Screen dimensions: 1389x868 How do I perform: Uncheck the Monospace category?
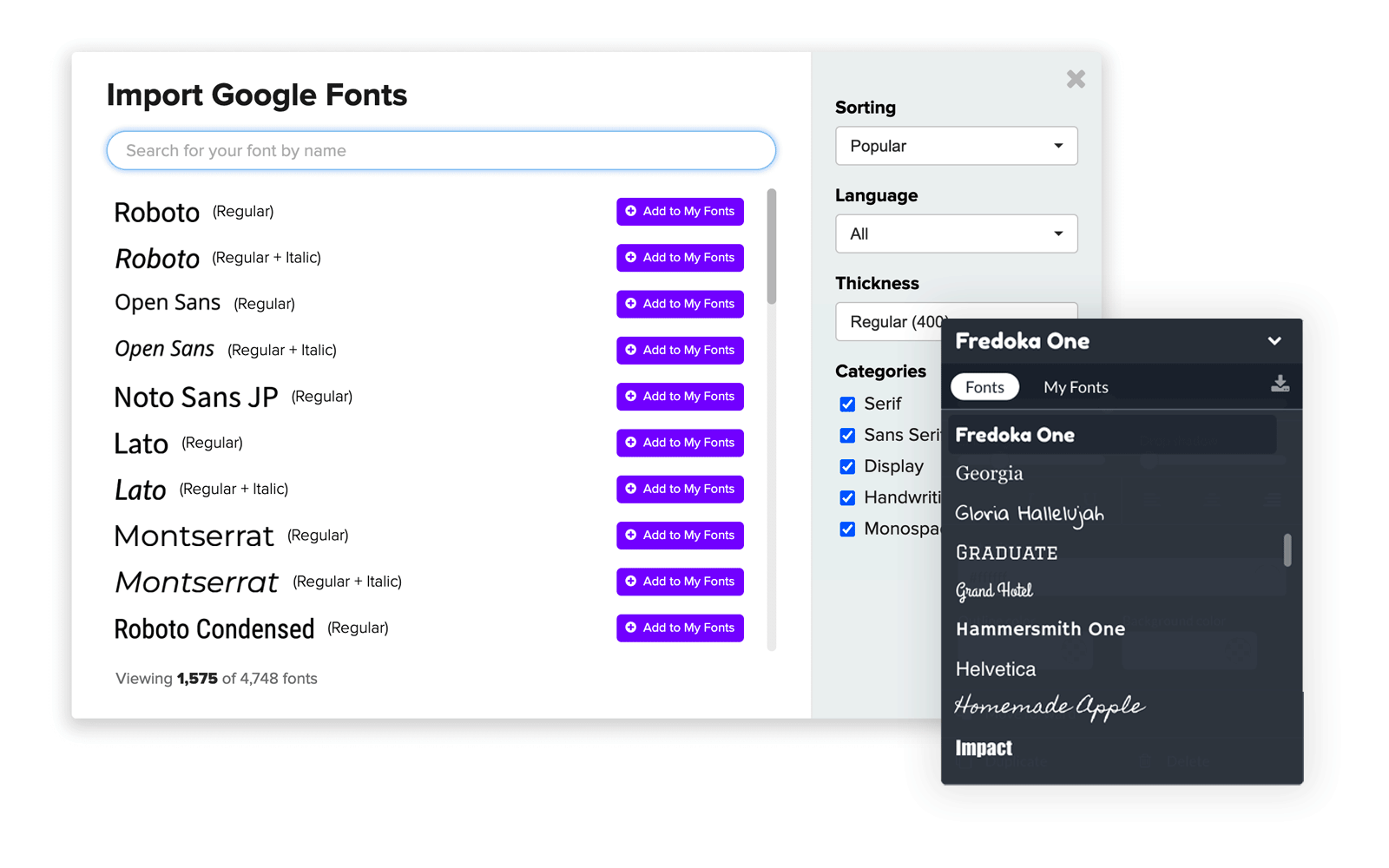847,529
